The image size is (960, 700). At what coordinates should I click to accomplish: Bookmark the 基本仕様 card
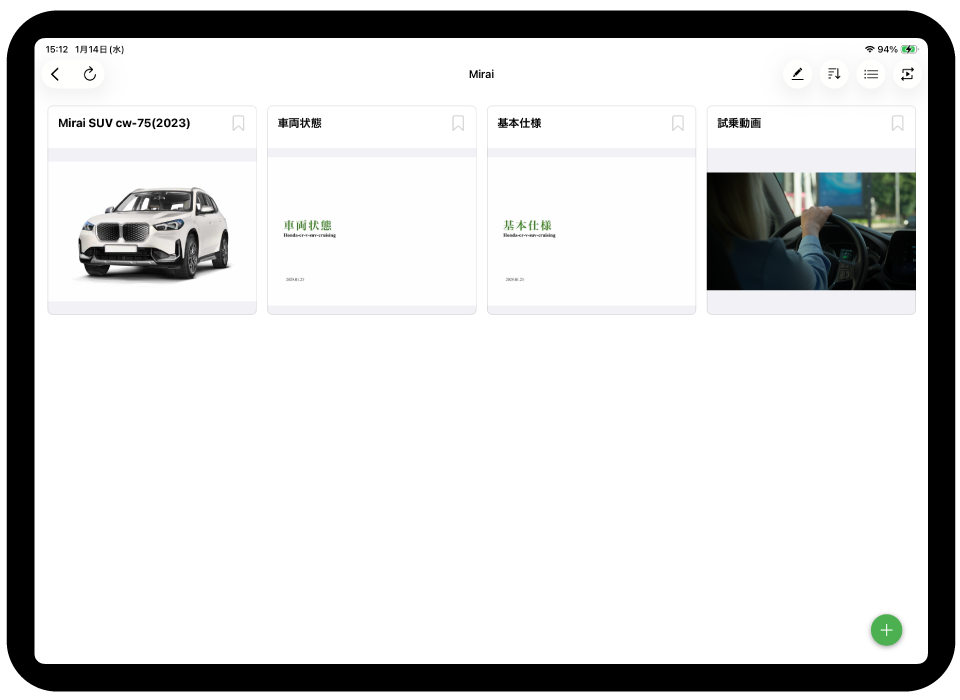[678, 123]
